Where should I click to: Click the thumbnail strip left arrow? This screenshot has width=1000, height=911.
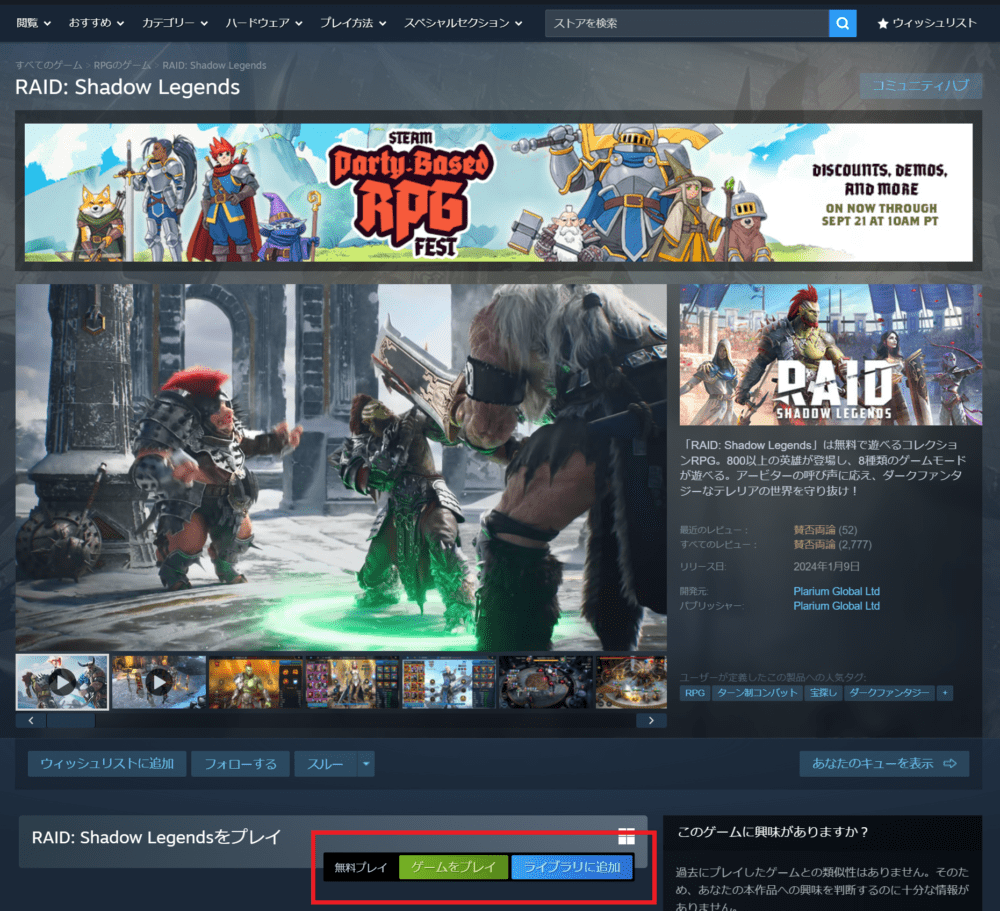pyautogui.click(x=31, y=720)
